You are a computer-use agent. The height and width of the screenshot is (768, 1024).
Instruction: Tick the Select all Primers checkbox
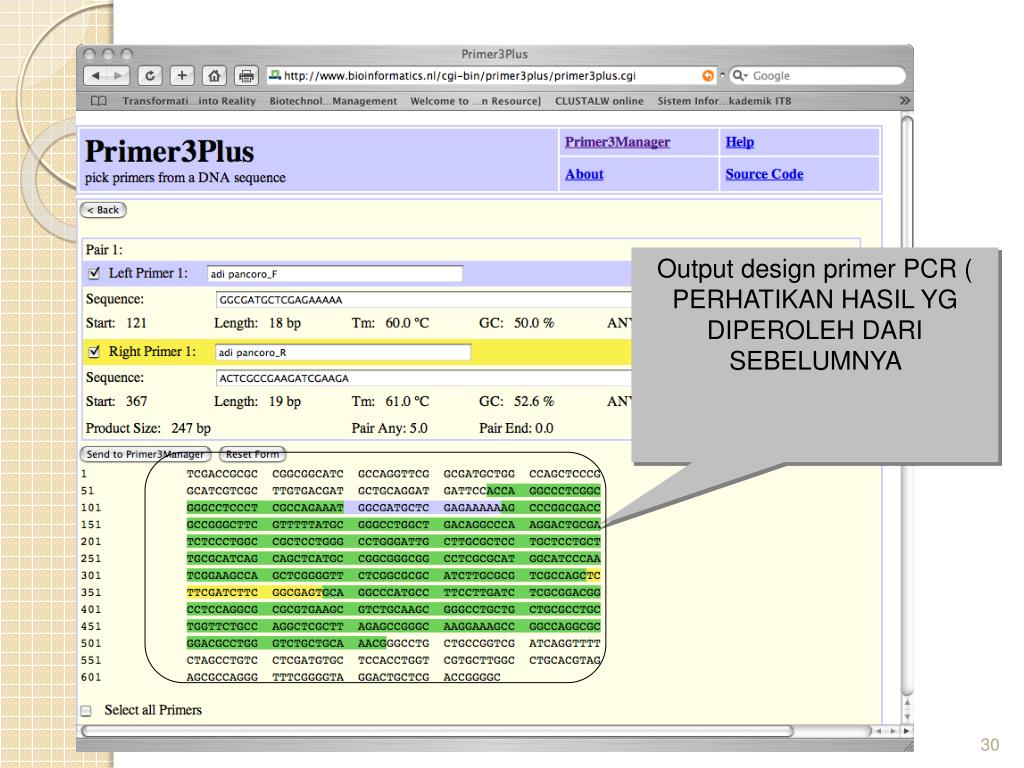tap(86, 711)
